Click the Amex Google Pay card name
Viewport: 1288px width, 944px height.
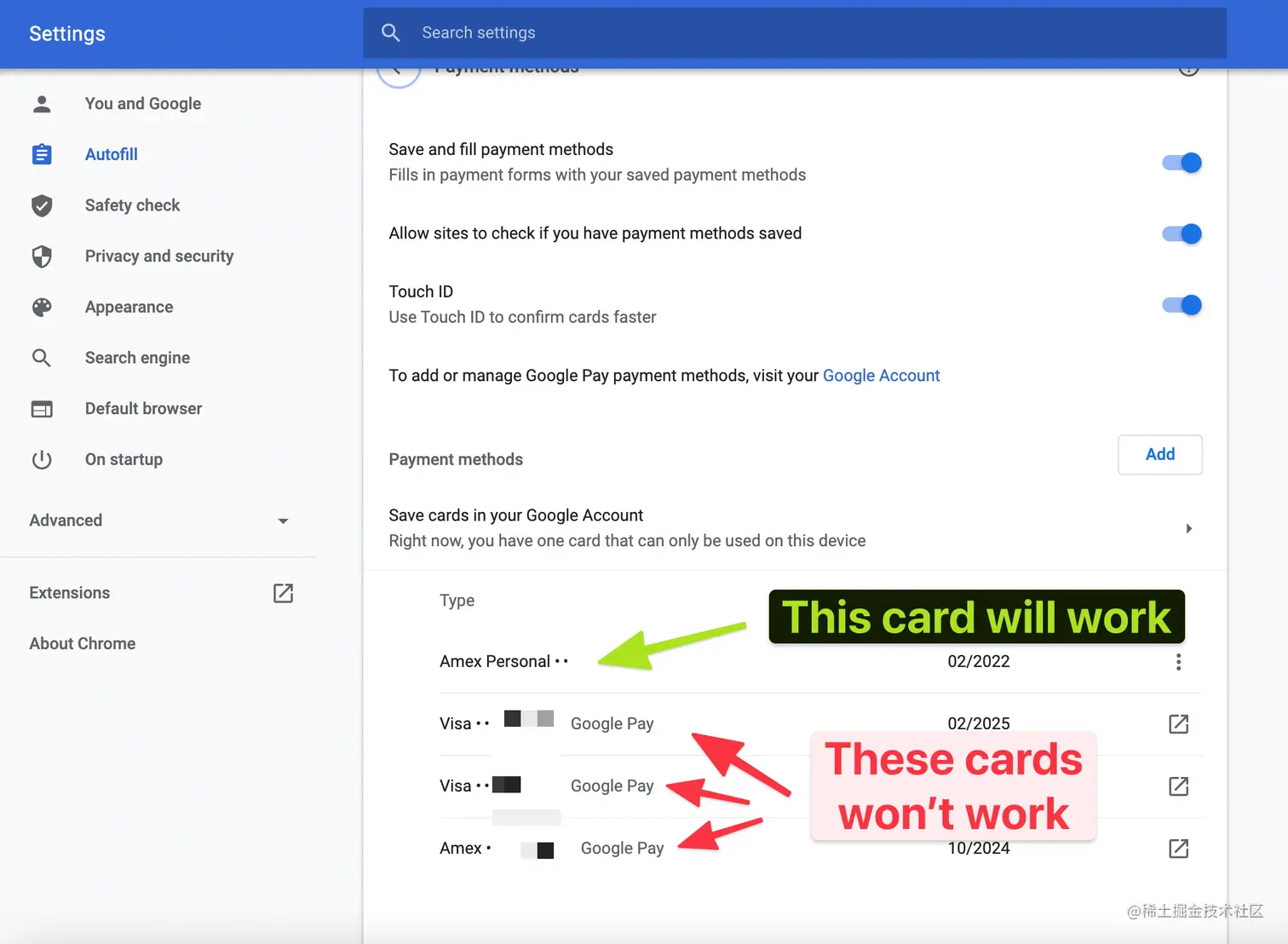(x=465, y=849)
